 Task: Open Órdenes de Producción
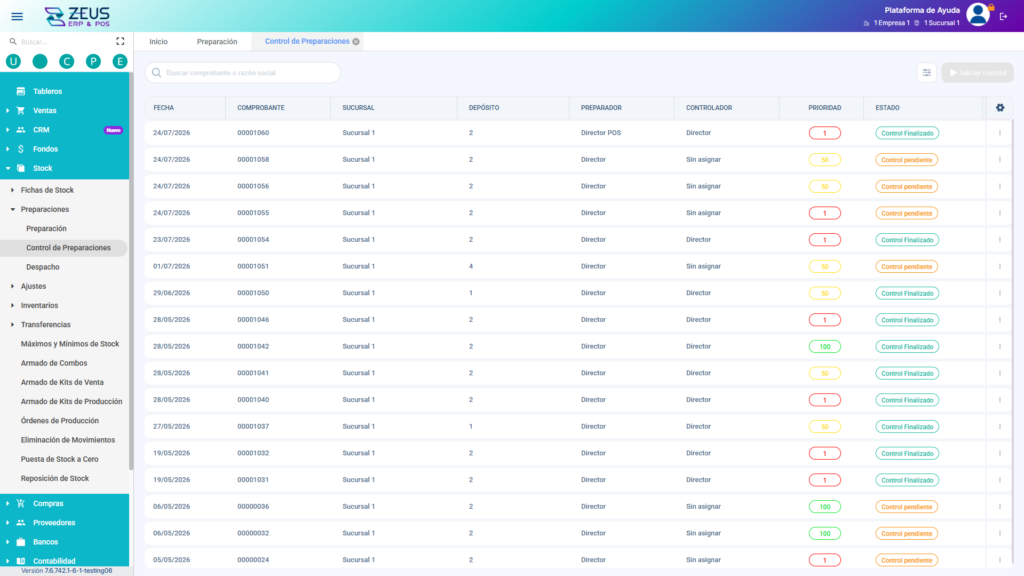pos(59,421)
